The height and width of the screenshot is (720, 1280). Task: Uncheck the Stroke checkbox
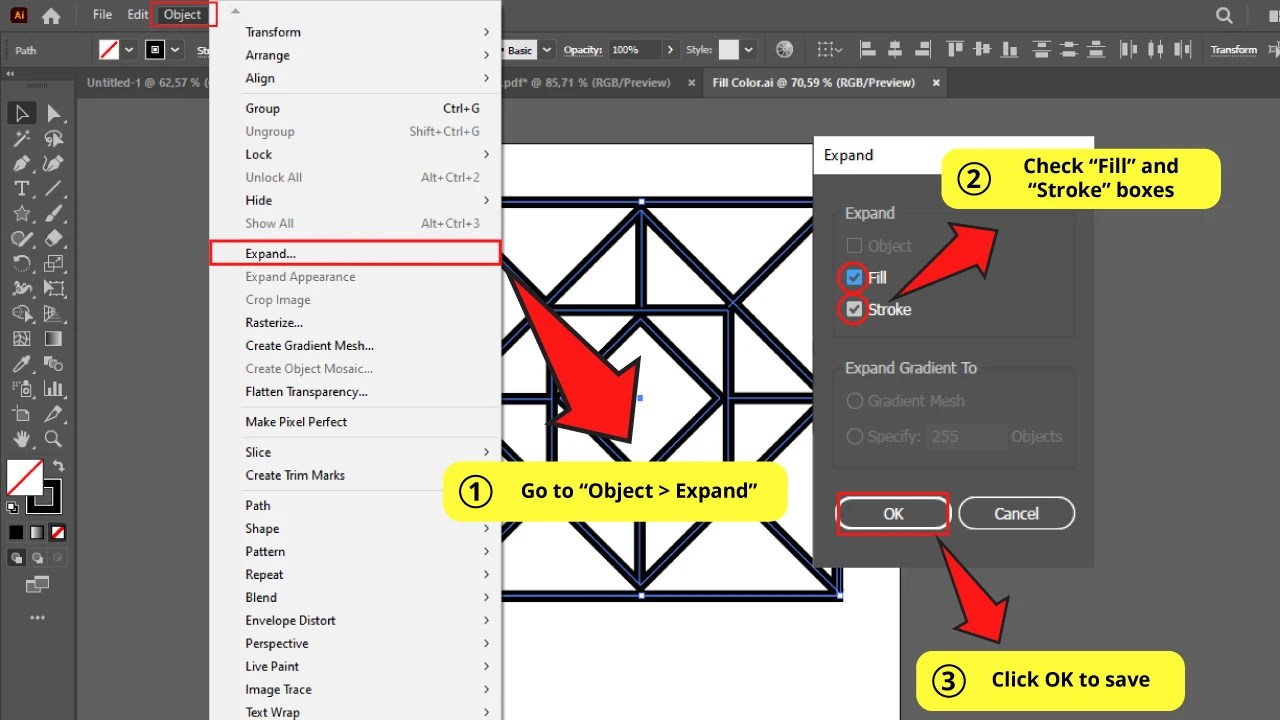(854, 309)
